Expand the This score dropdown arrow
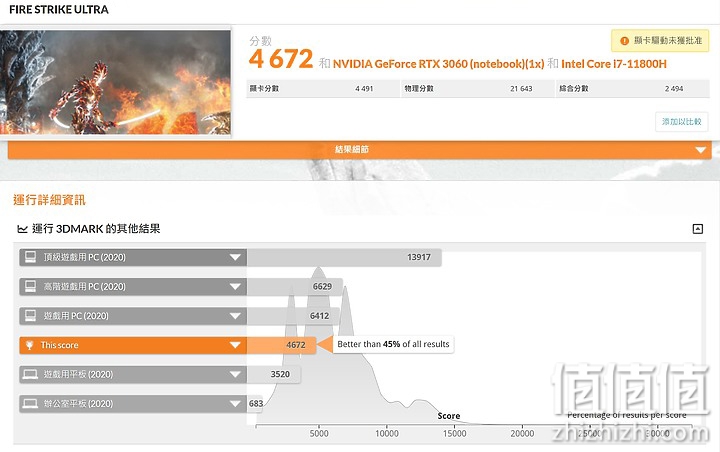Image resolution: width=720 pixels, height=452 pixels. pyautogui.click(x=235, y=345)
